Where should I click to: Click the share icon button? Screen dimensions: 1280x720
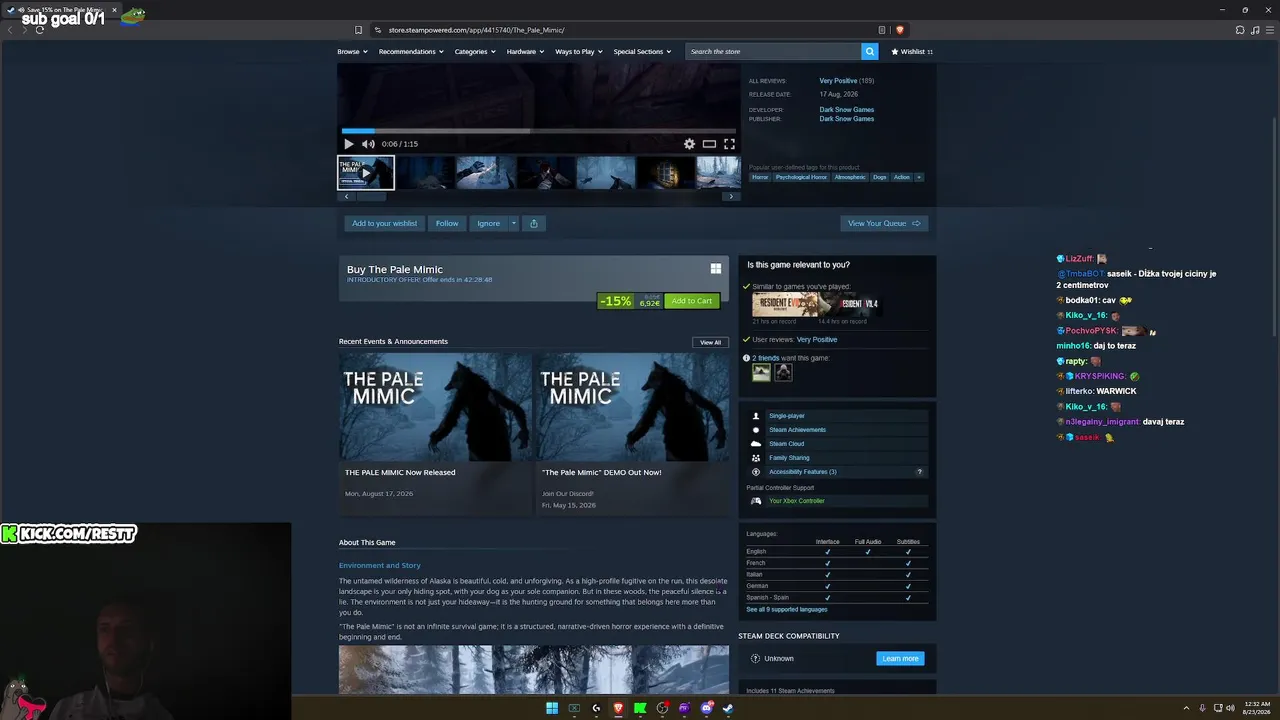pyautogui.click(x=534, y=223)
